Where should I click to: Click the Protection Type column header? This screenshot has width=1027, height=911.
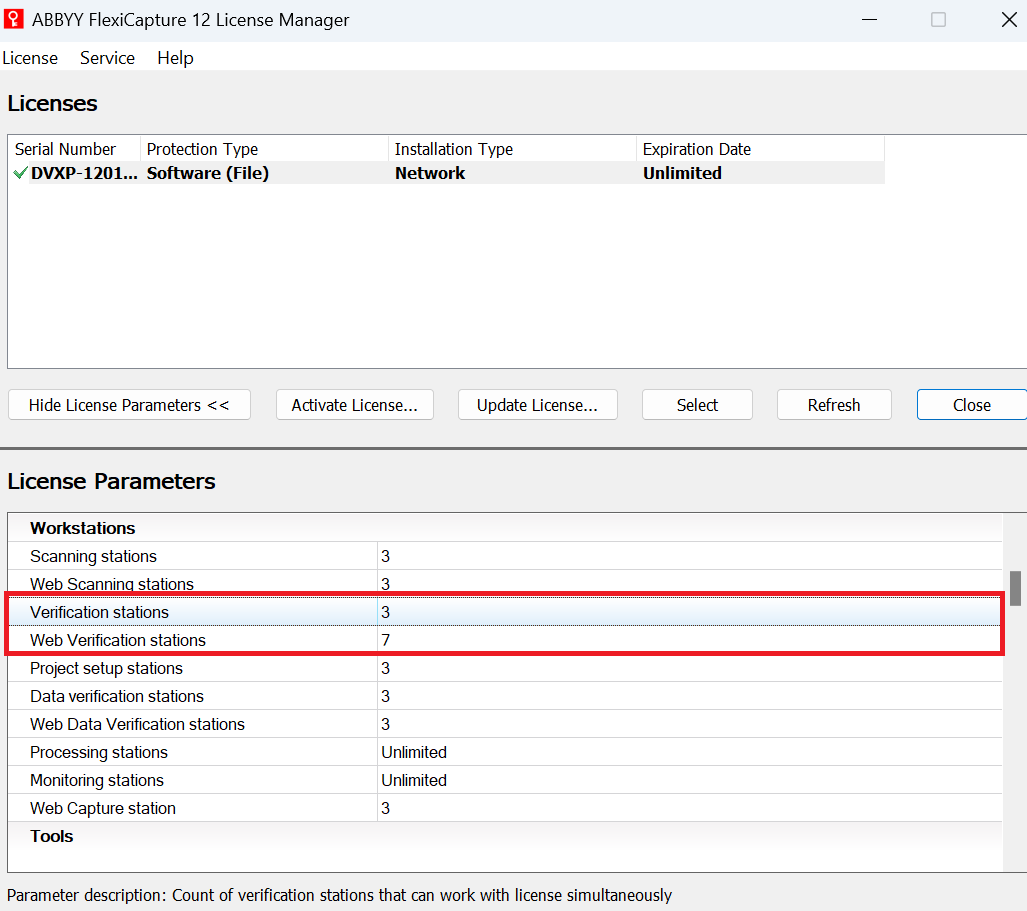pyautogui.click(x=265, y=149)
